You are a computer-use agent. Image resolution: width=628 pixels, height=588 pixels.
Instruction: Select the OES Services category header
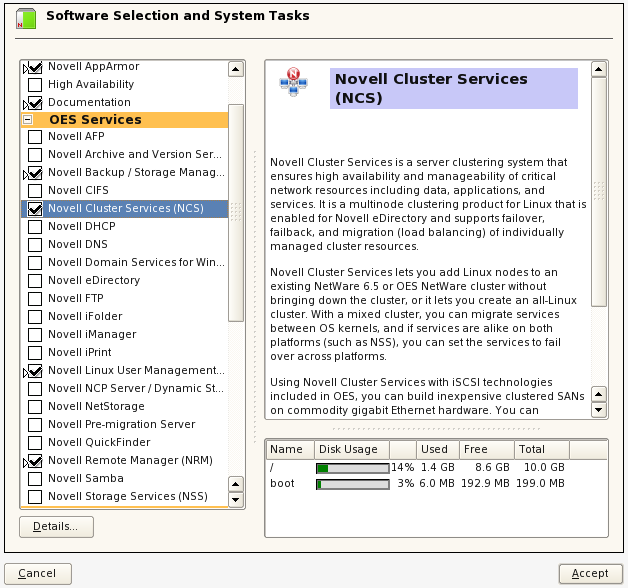coord(124,120)
